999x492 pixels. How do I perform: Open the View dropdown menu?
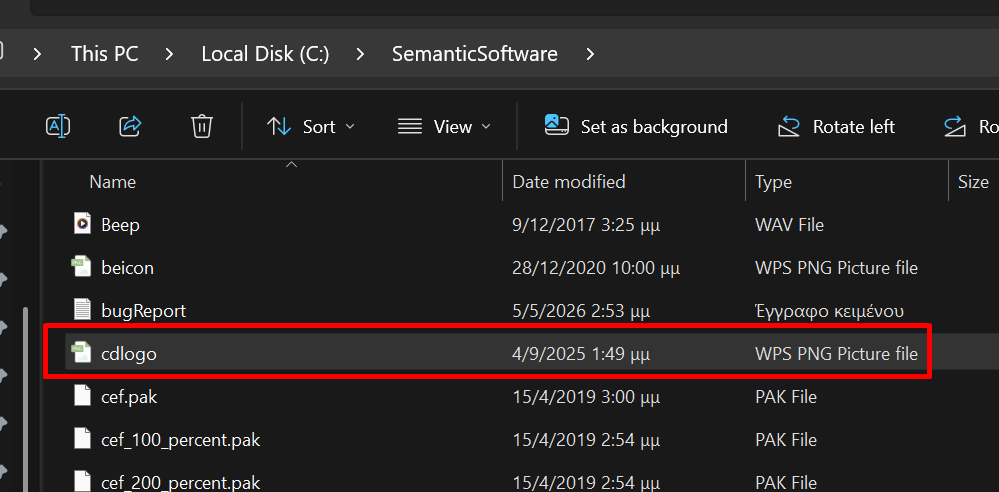444,127
